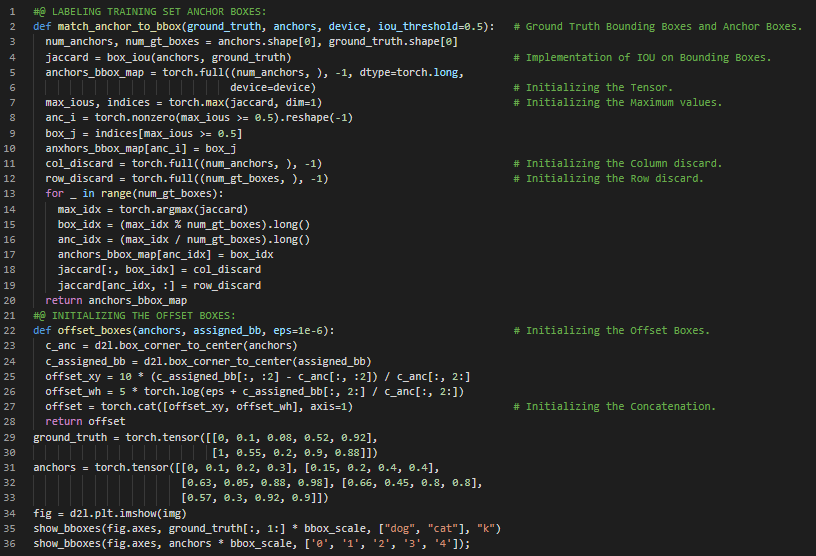The image size is (816, 556).
Task: Click the match_anchor_to_bbox function name
Action: (x=113, y=26)
